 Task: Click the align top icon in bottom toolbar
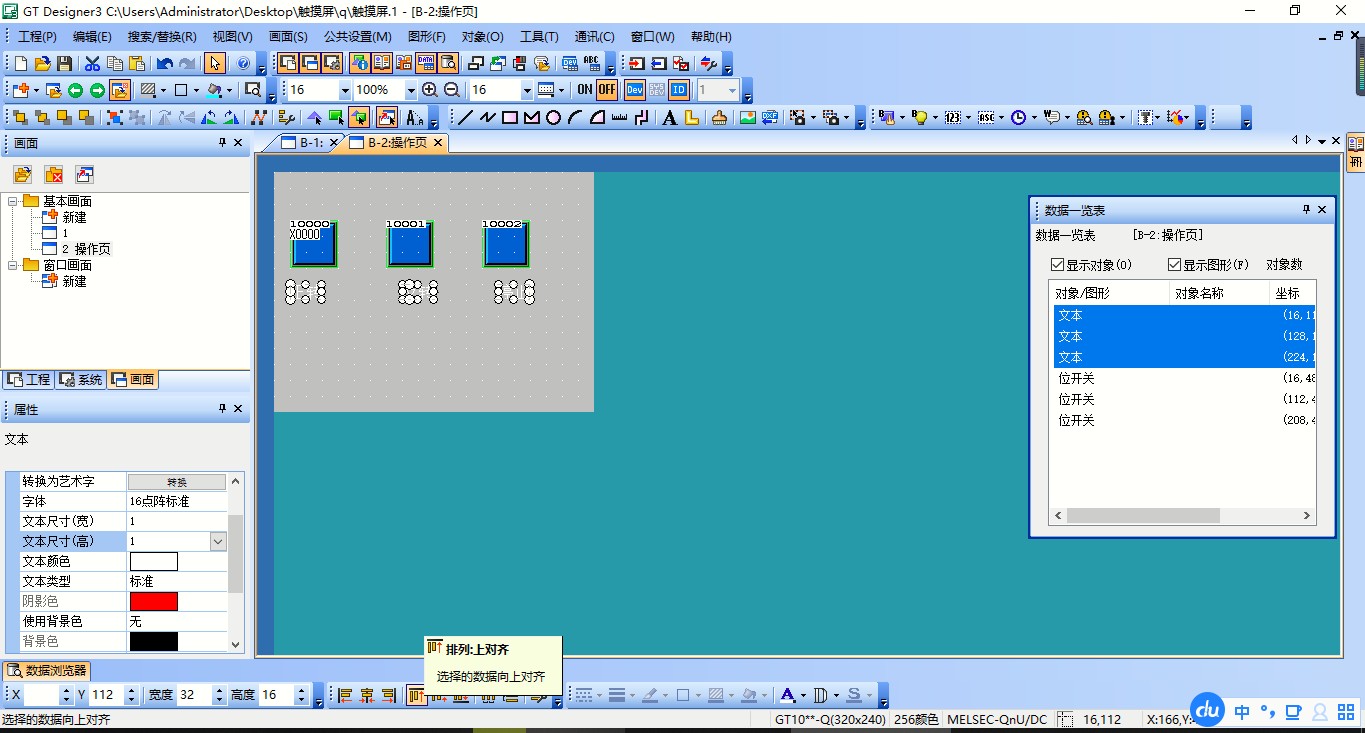point(416,695)
